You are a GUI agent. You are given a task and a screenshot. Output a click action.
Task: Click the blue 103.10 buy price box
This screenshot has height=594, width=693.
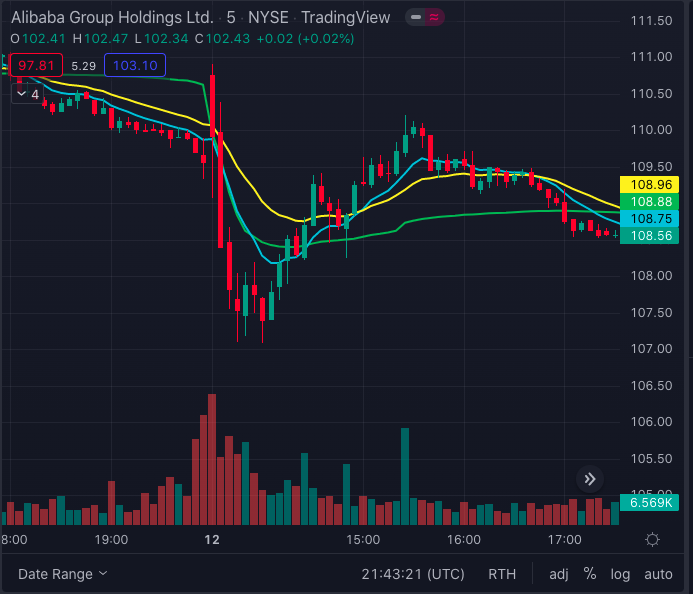tap(135, 65)
